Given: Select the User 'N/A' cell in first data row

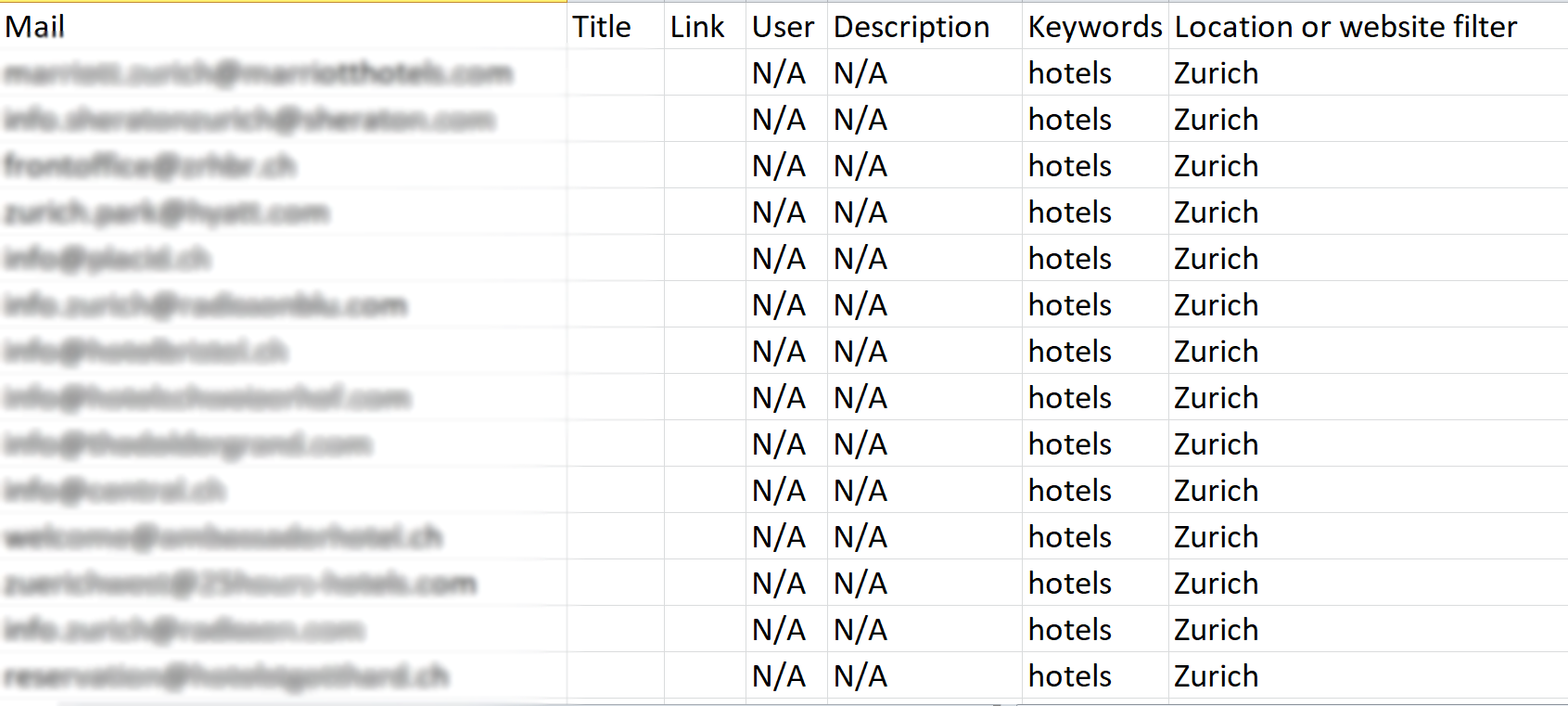Looking at the screenshot, I should pyautogui.click(x=779, y=73).
